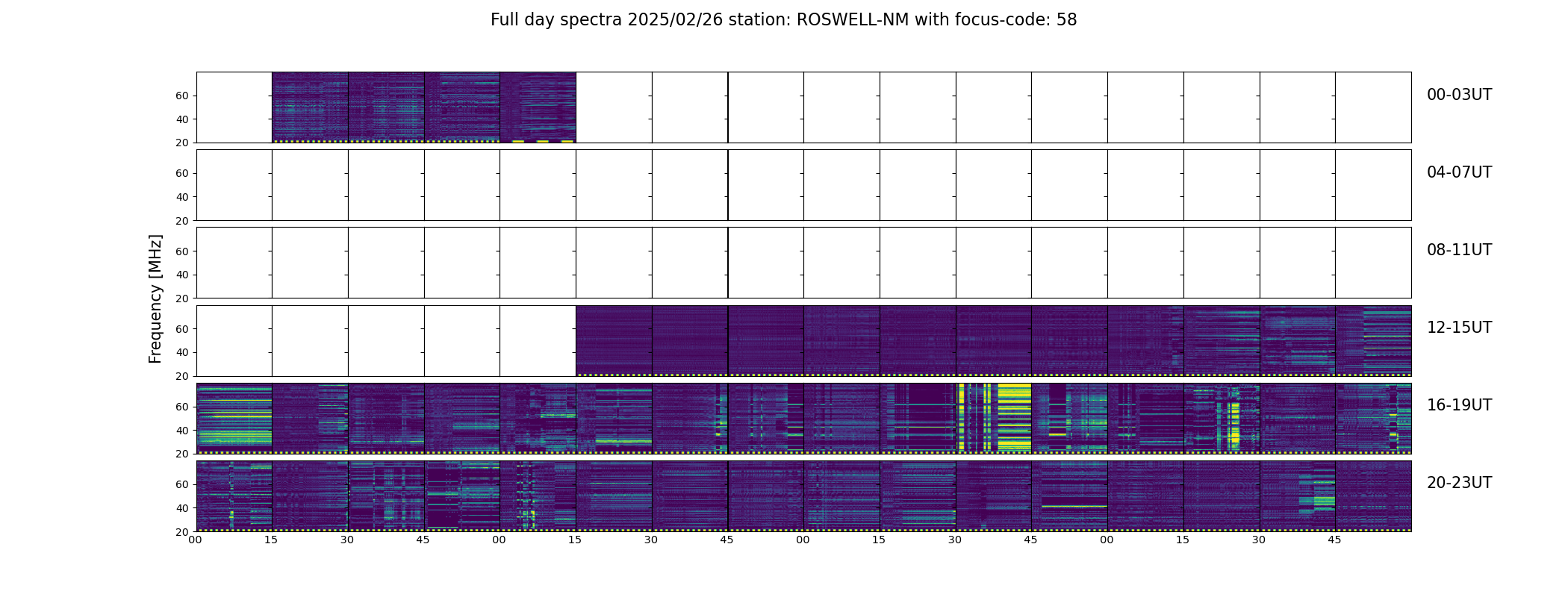Open the 13:15 spectrogram panel in 12-15UT row

[x=614, y=340]
